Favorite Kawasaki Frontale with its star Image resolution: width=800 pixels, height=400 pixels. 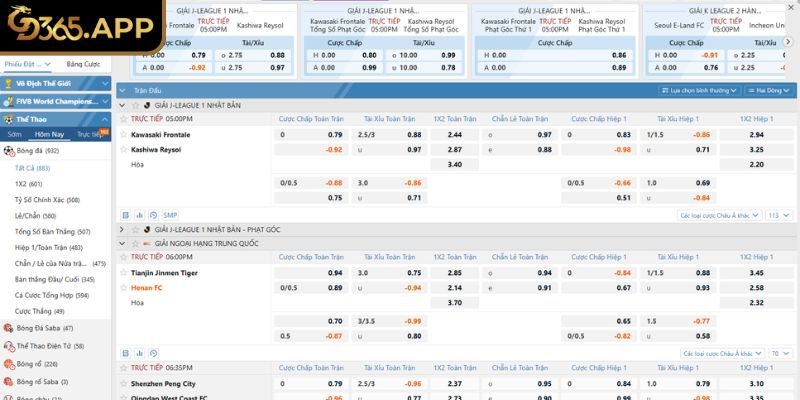[123, 134]
